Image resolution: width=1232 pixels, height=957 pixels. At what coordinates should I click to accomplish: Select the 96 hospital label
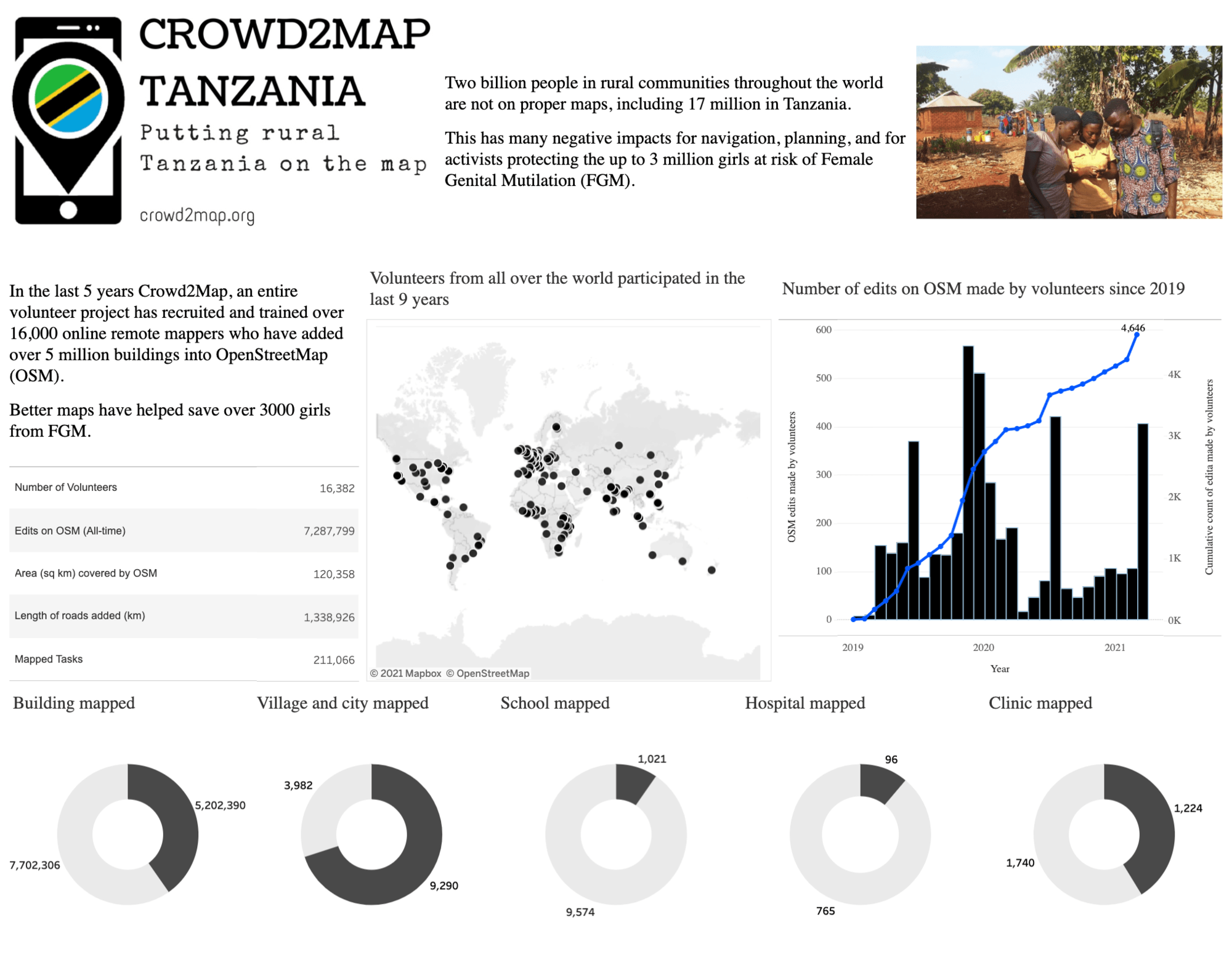pos(891,759)
